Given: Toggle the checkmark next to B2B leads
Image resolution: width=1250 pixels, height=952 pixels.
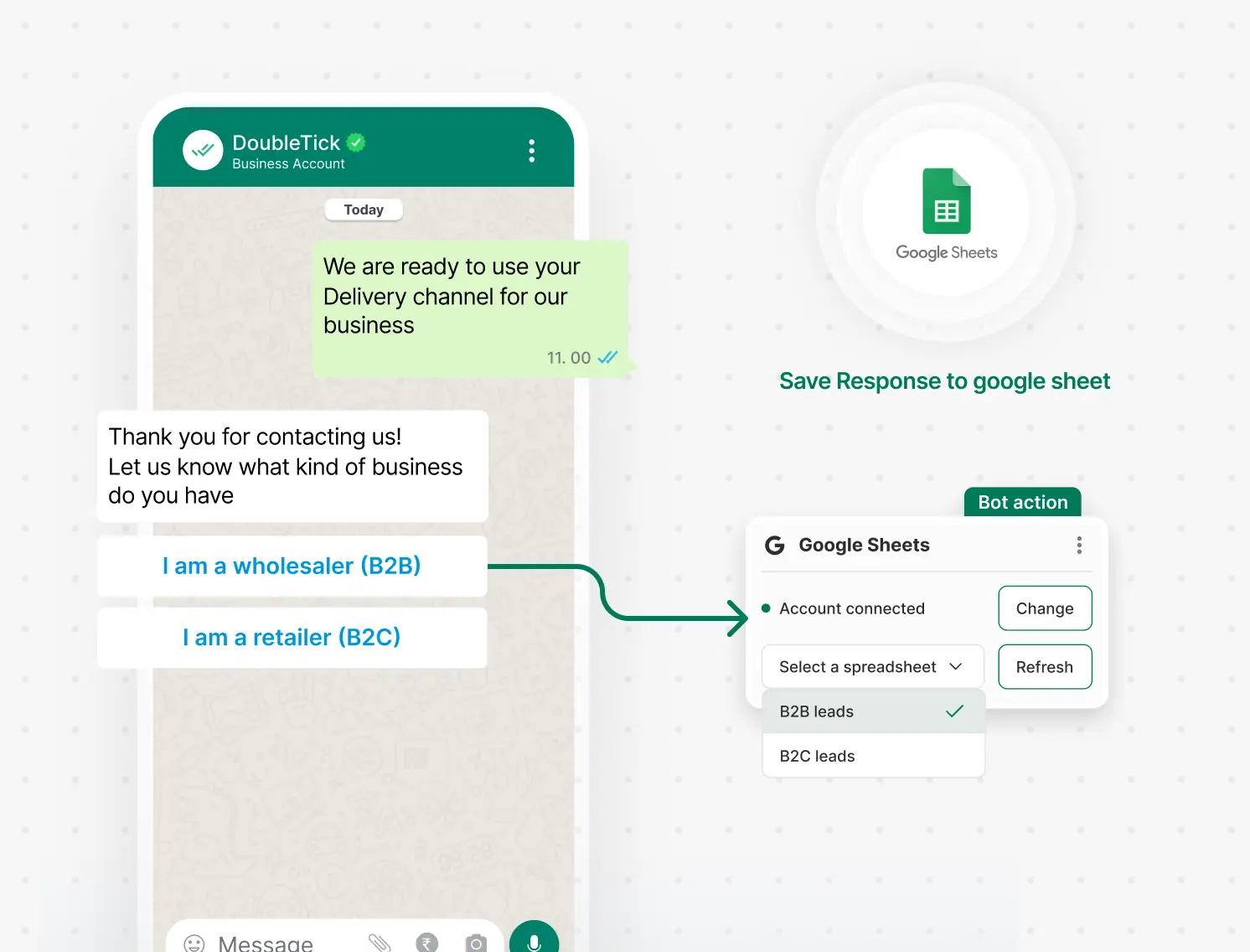Looking at the screenshot, I should [954, 711].
